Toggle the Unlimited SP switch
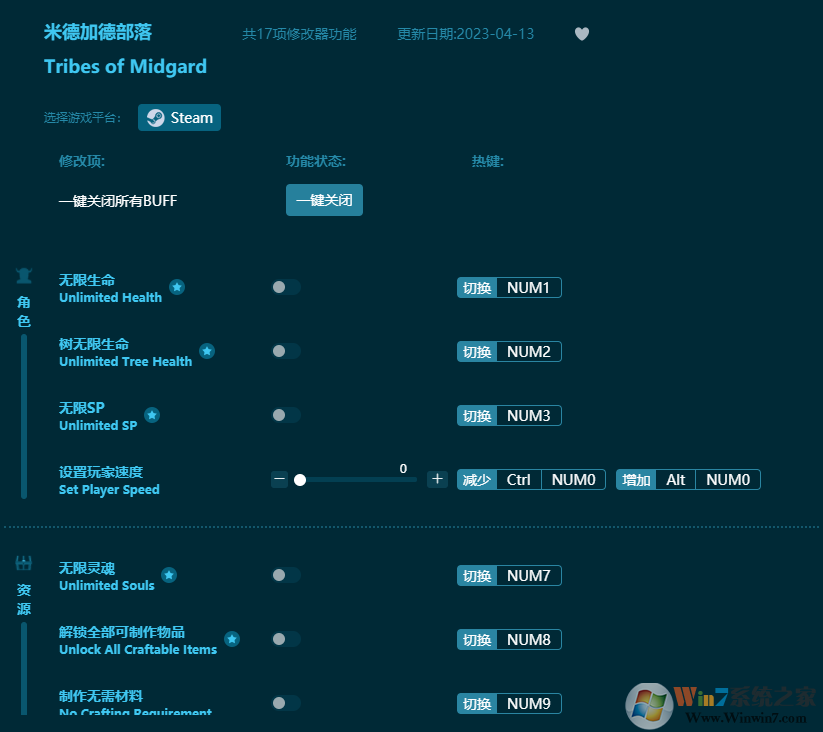823x732 pixels. point(286,415)
